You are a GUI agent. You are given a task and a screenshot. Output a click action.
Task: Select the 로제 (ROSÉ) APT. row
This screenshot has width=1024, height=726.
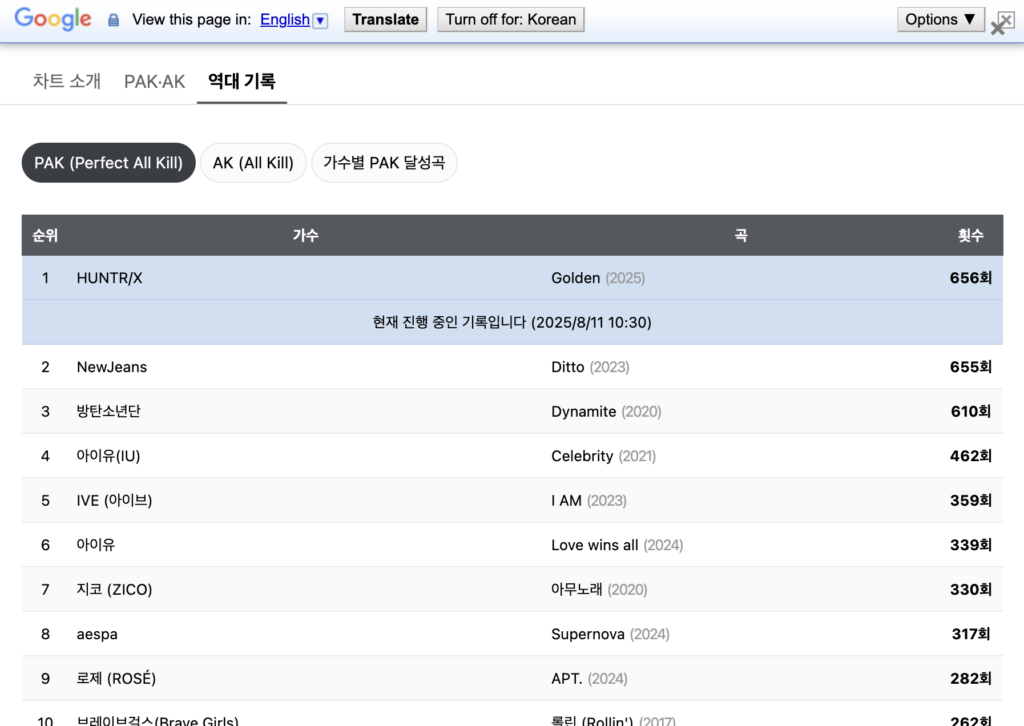512,678
